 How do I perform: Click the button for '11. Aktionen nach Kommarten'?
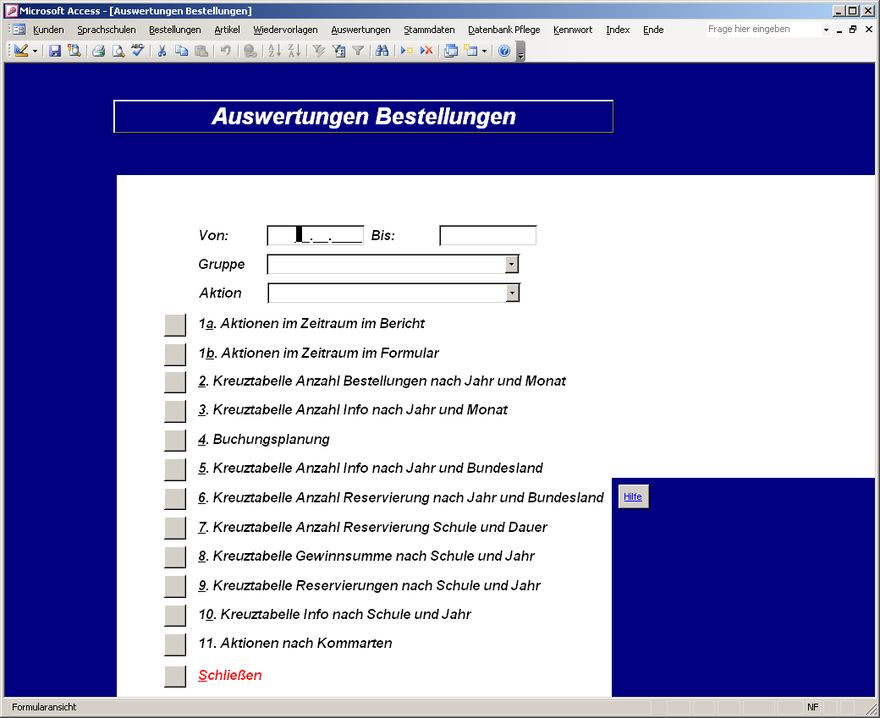click(175, 645)
